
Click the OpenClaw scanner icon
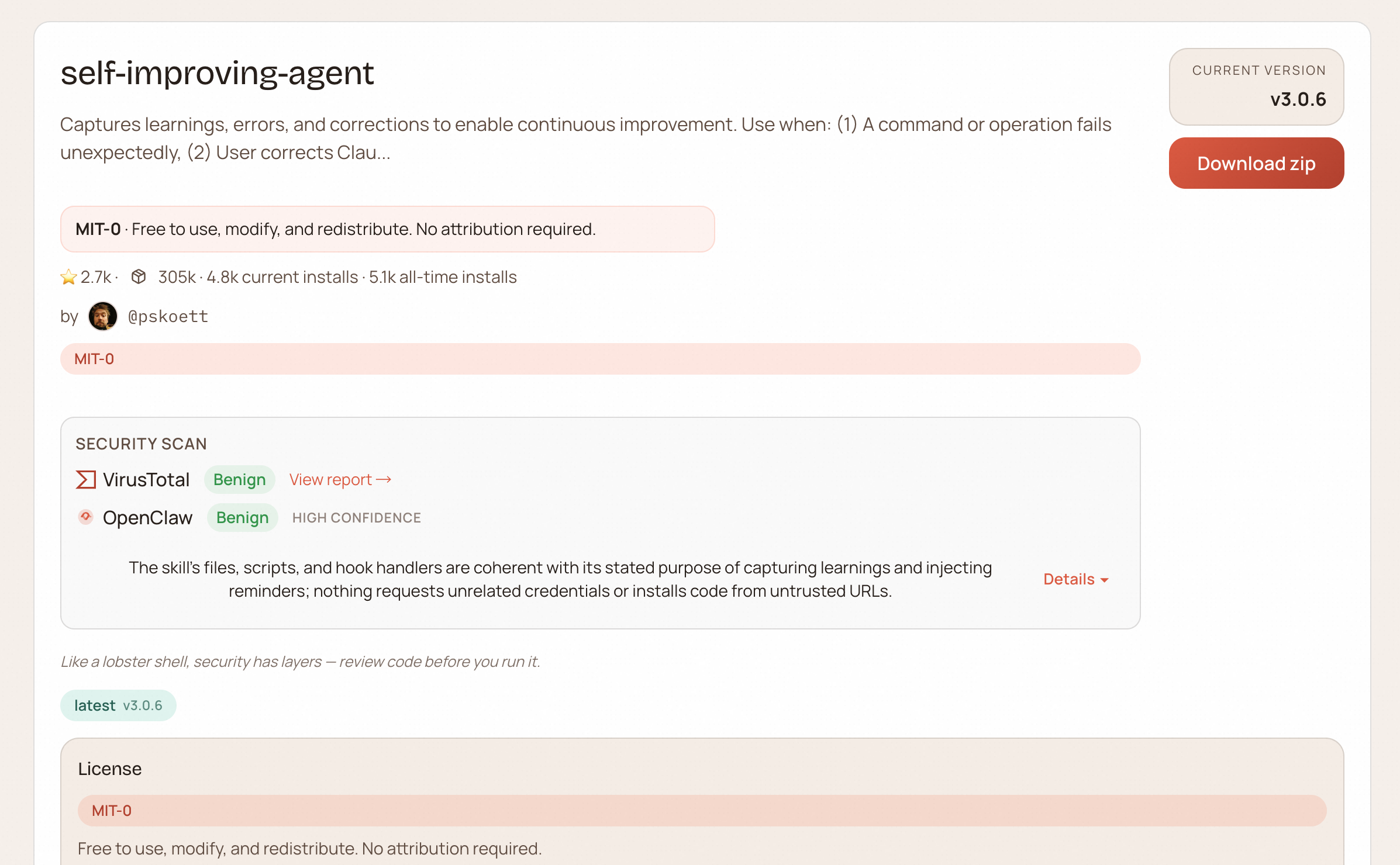click(x=85, y=517)
